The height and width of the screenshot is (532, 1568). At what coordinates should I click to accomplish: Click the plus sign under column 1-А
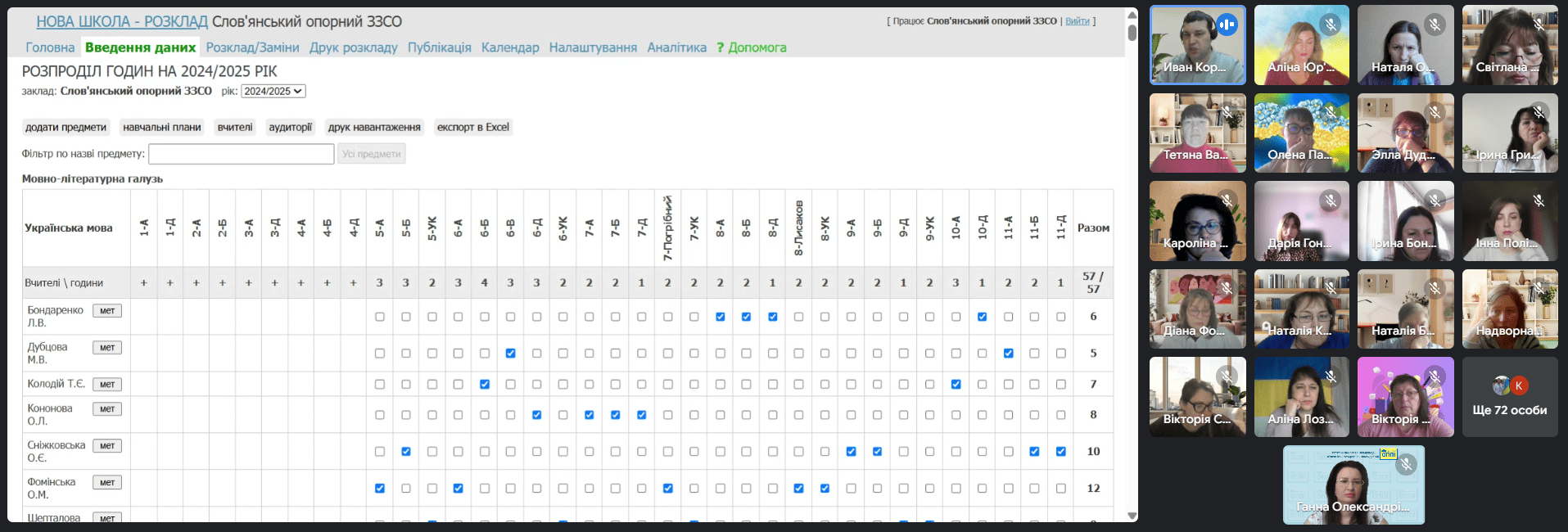pyautogui.click(x=144, y=283)
